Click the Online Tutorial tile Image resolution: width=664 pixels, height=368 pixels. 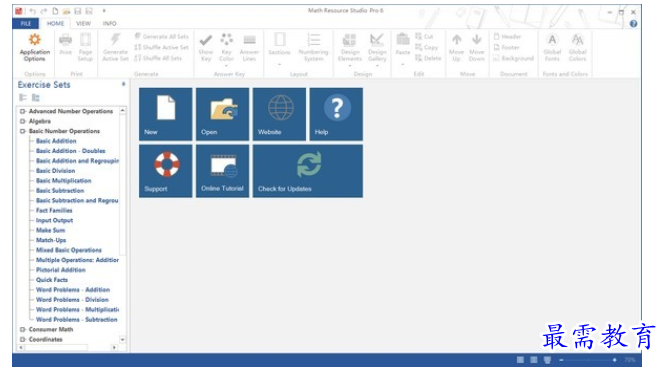click(222, 171)
